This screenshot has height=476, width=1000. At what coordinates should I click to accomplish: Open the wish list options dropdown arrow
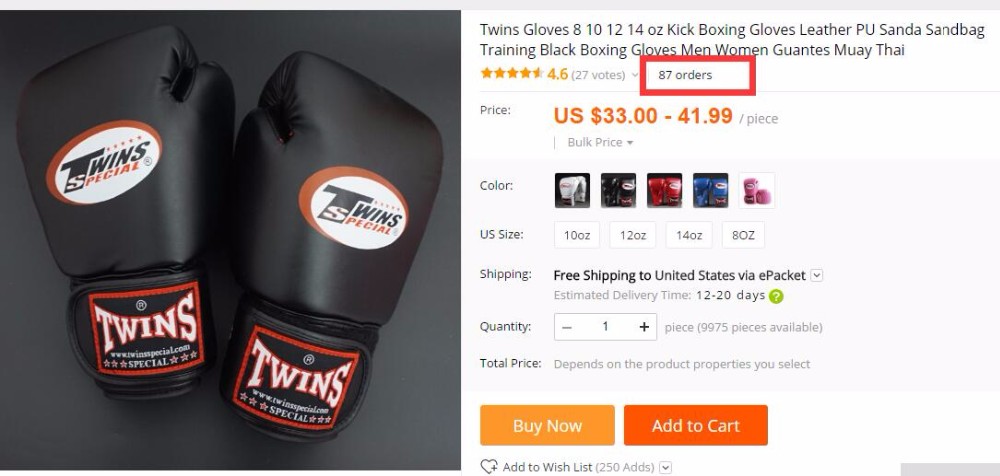665,467
